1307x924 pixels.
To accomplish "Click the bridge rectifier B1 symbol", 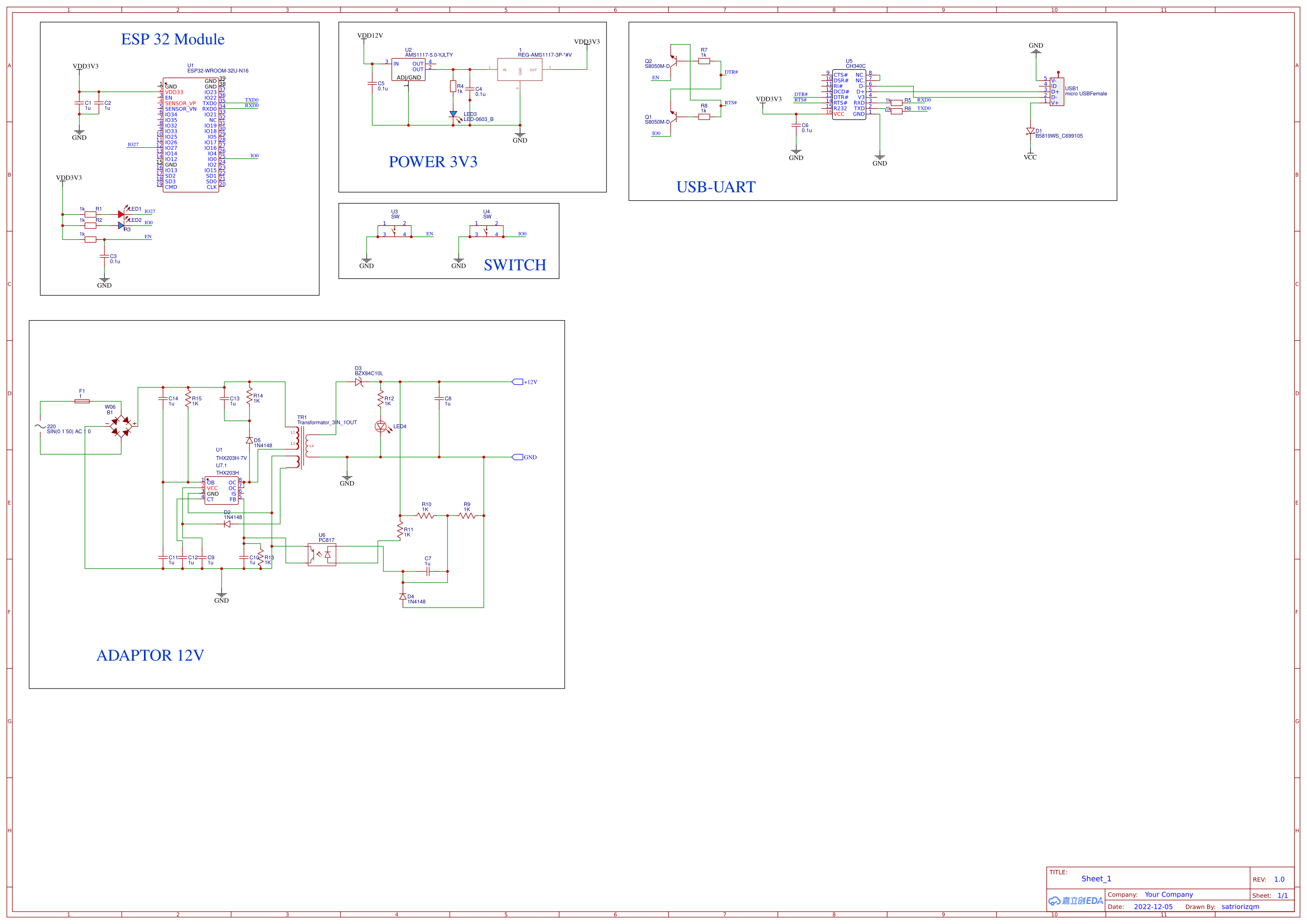I will [x=120, y=425].
